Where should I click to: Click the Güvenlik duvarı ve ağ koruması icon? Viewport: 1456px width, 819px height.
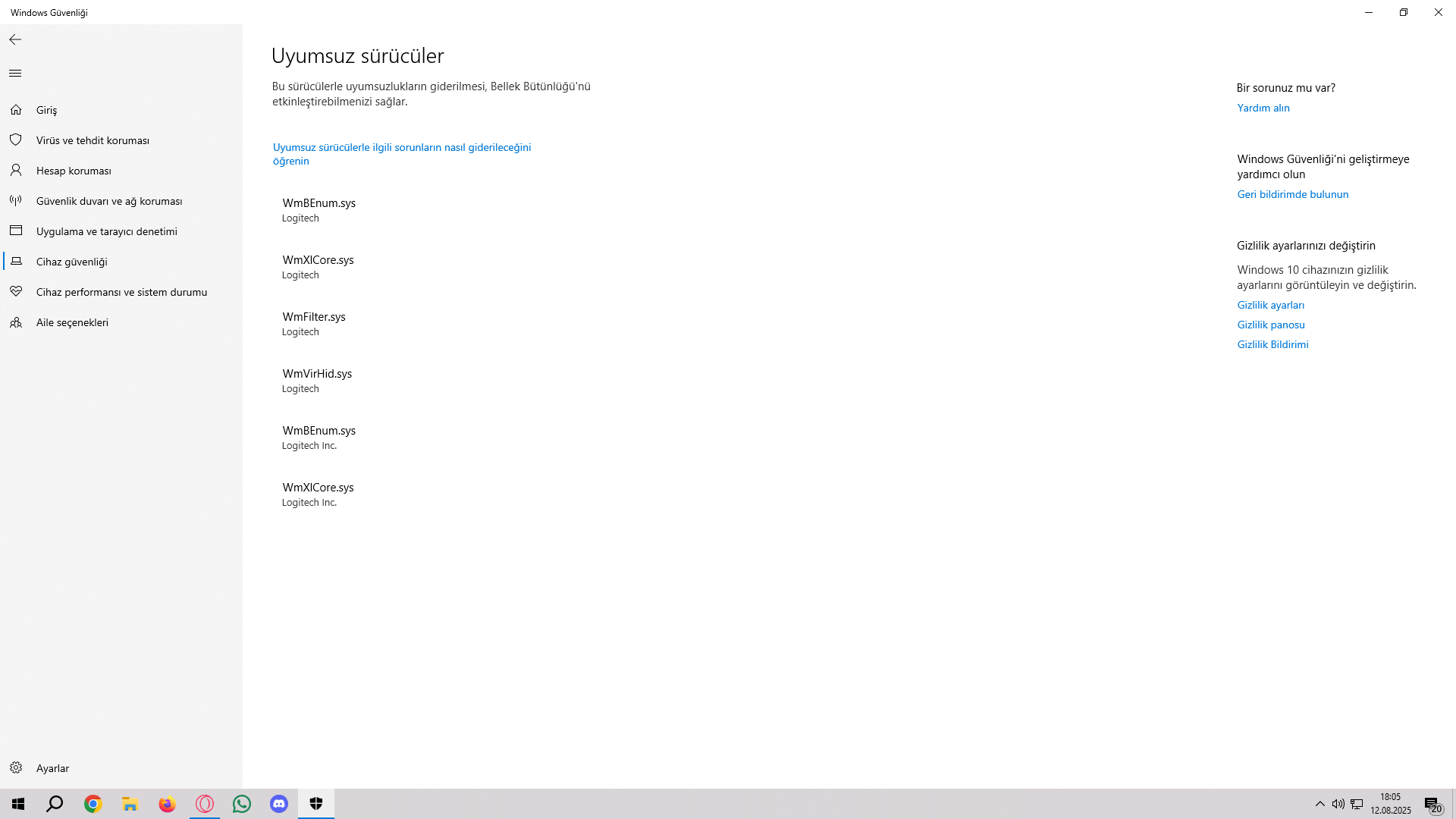(16, 201)
